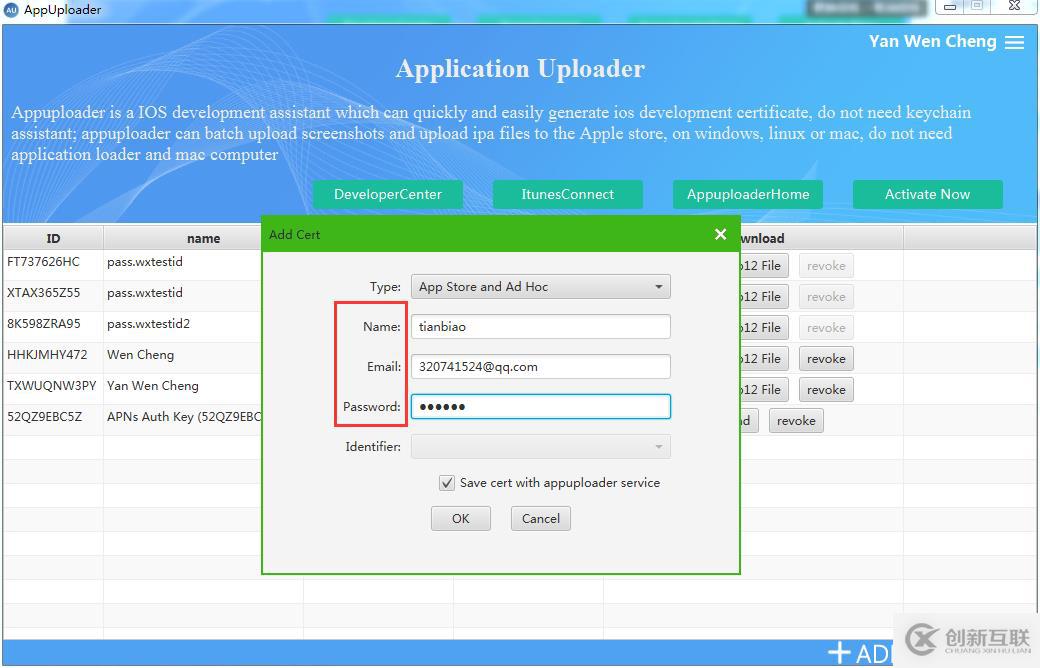Click the AppUploader logo in title bar
1040x668 pixels.
click(11, 9)
